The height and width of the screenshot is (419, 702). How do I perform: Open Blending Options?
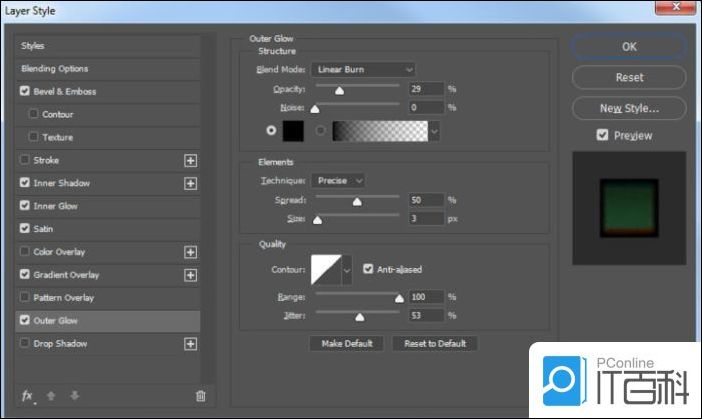pos(107,68)
